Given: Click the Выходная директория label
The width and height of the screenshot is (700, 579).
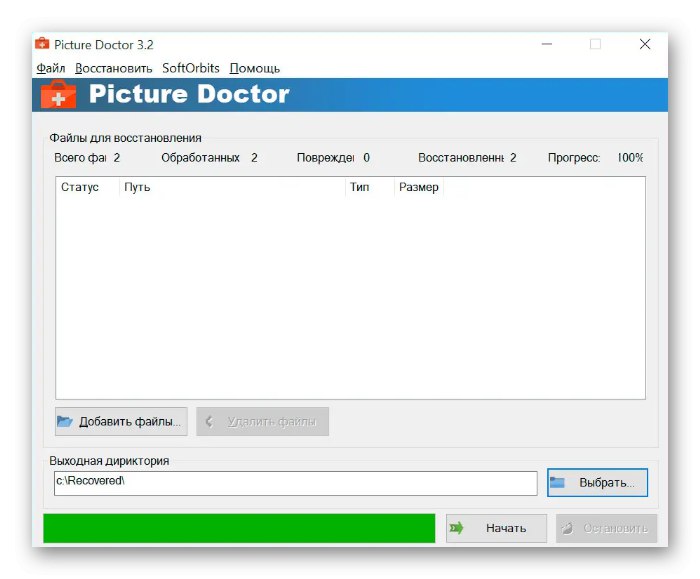Looking at the screenshot, I should 109,461.
